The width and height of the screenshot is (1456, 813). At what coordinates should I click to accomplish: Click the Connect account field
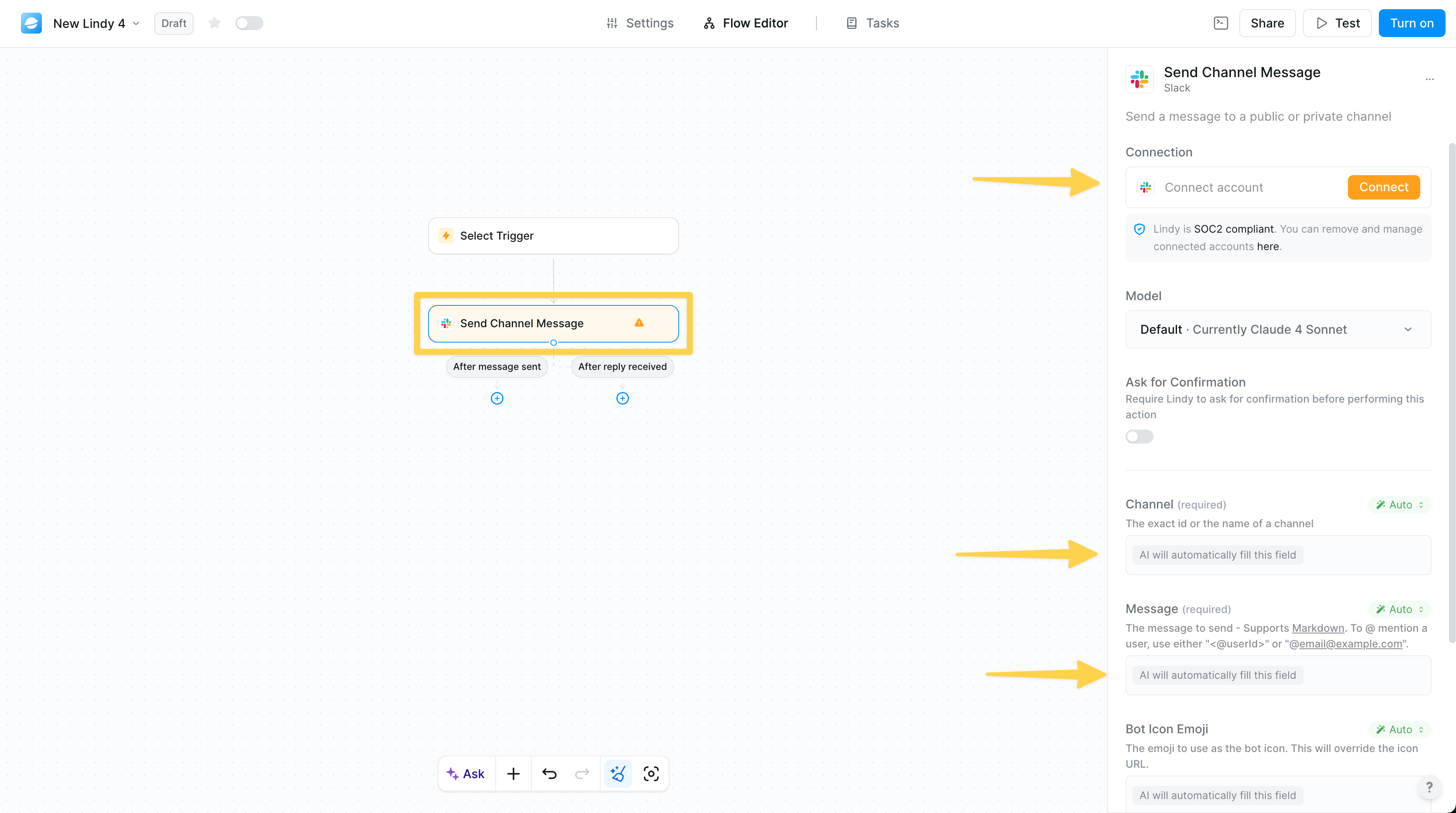pyautogui.click(x=1279, y=187)
